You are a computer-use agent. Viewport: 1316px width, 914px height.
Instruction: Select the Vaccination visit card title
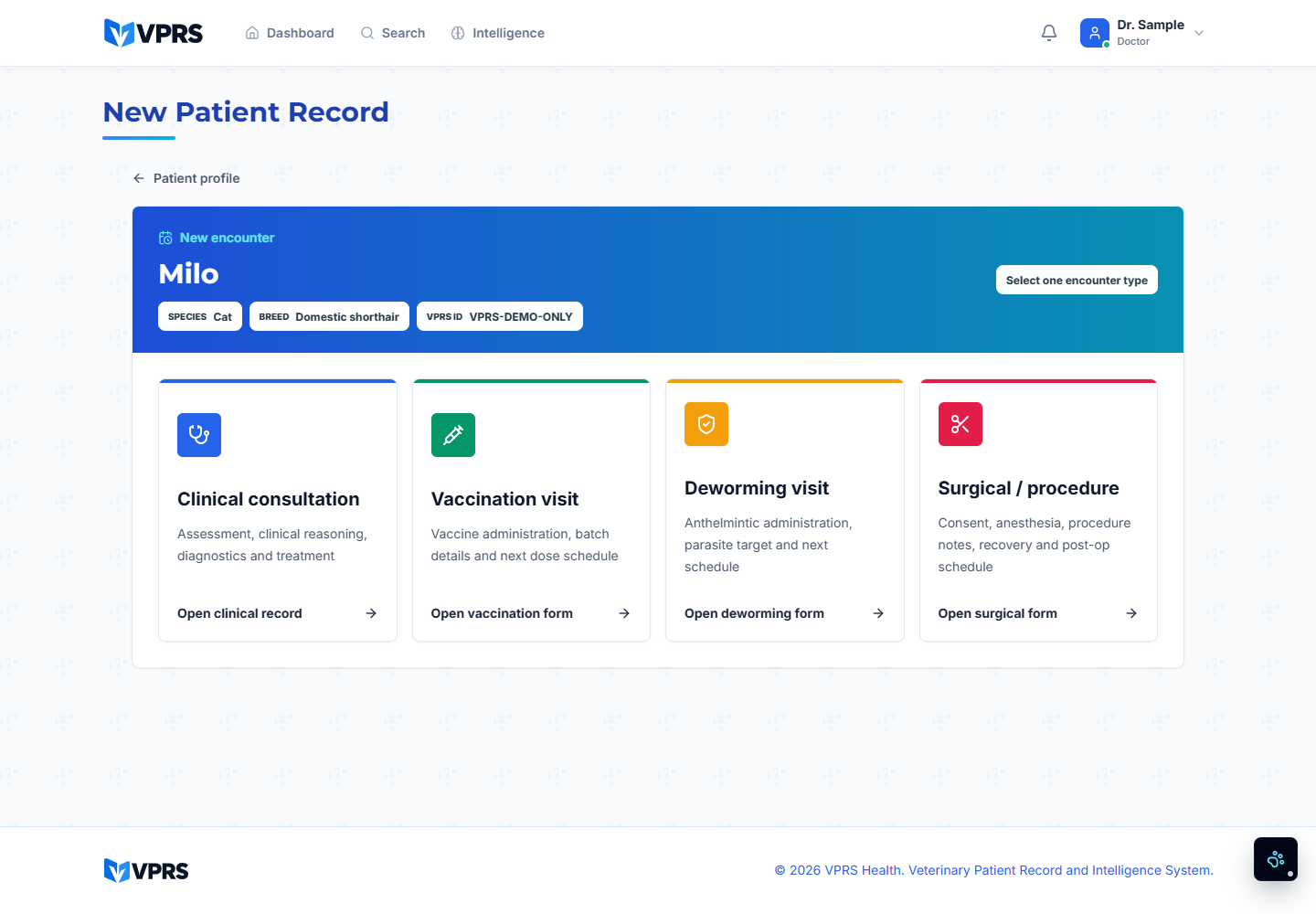click(x=504, y=499)
